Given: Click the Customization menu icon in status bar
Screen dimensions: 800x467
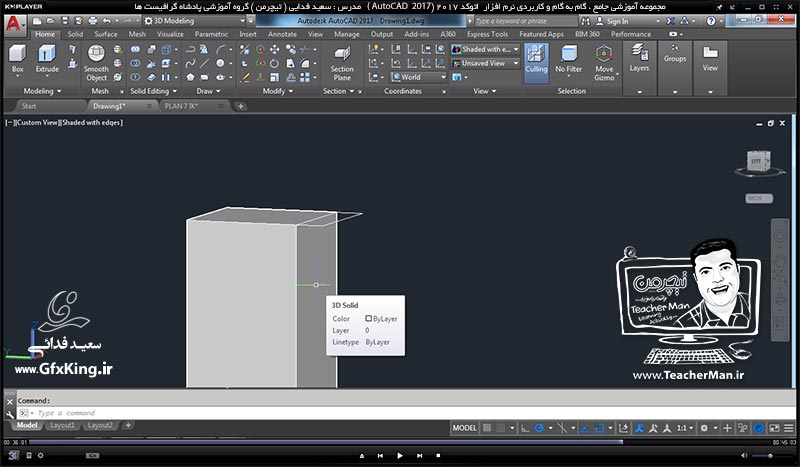Looking at the screenshot, I should point(789,428).
